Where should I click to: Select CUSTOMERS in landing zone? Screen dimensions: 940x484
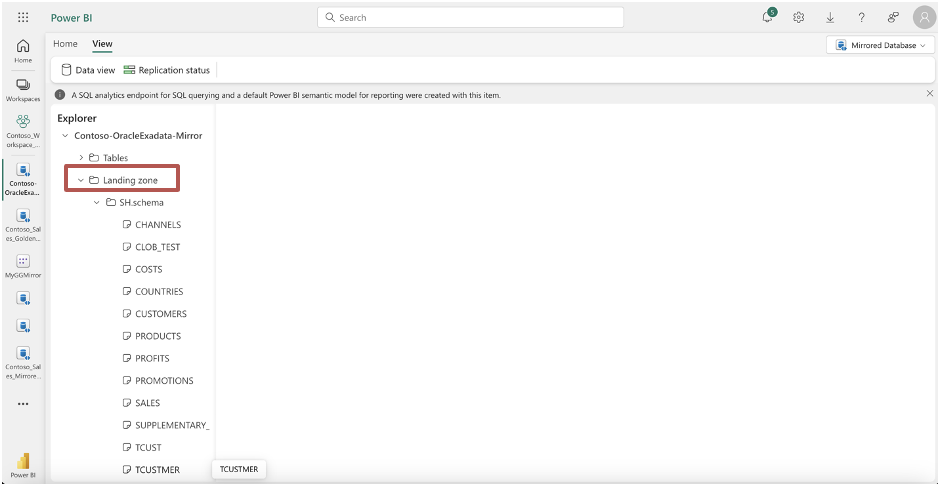[161, 314]
